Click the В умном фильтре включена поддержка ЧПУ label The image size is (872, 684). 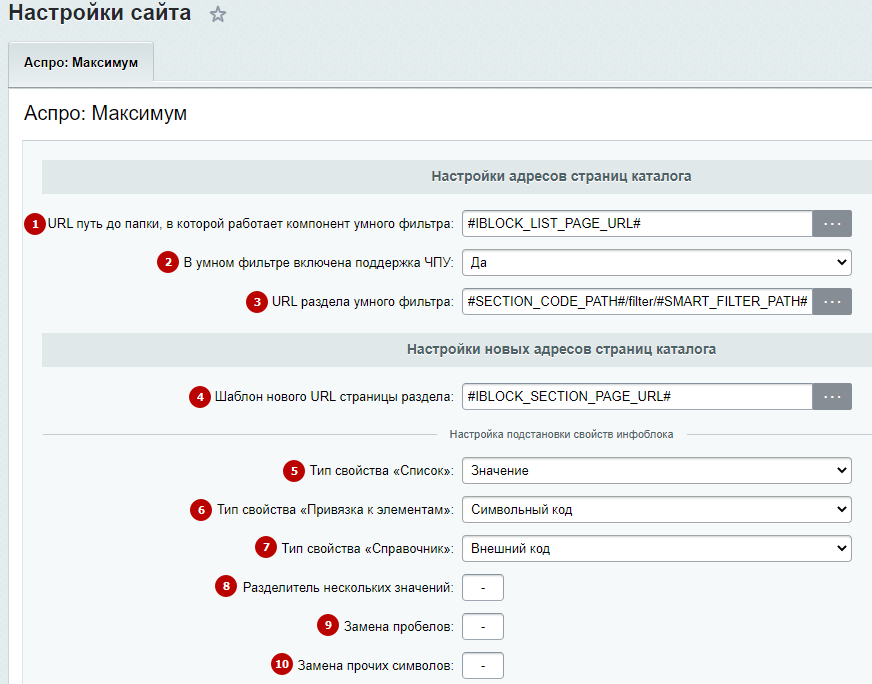[x=318, y=263]
